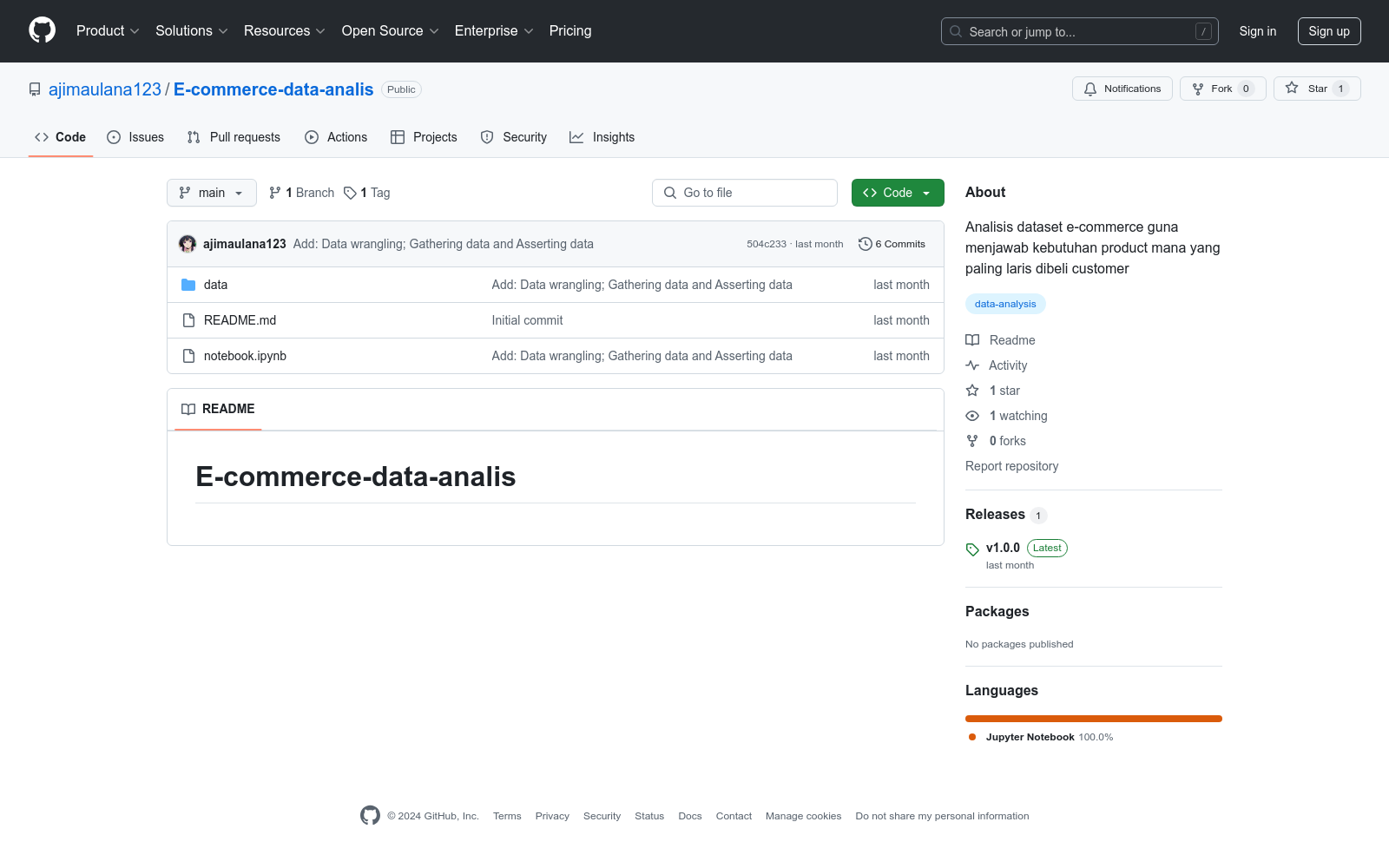Click the Jupyter Notebook language link
The image size is (1389, 868).
pyautogui.click(x=1041, y=737)
